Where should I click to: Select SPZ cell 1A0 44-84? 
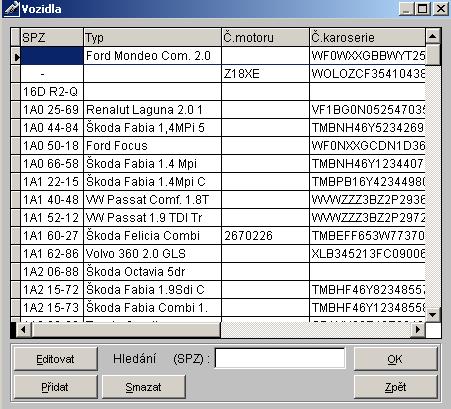point(52,128)
